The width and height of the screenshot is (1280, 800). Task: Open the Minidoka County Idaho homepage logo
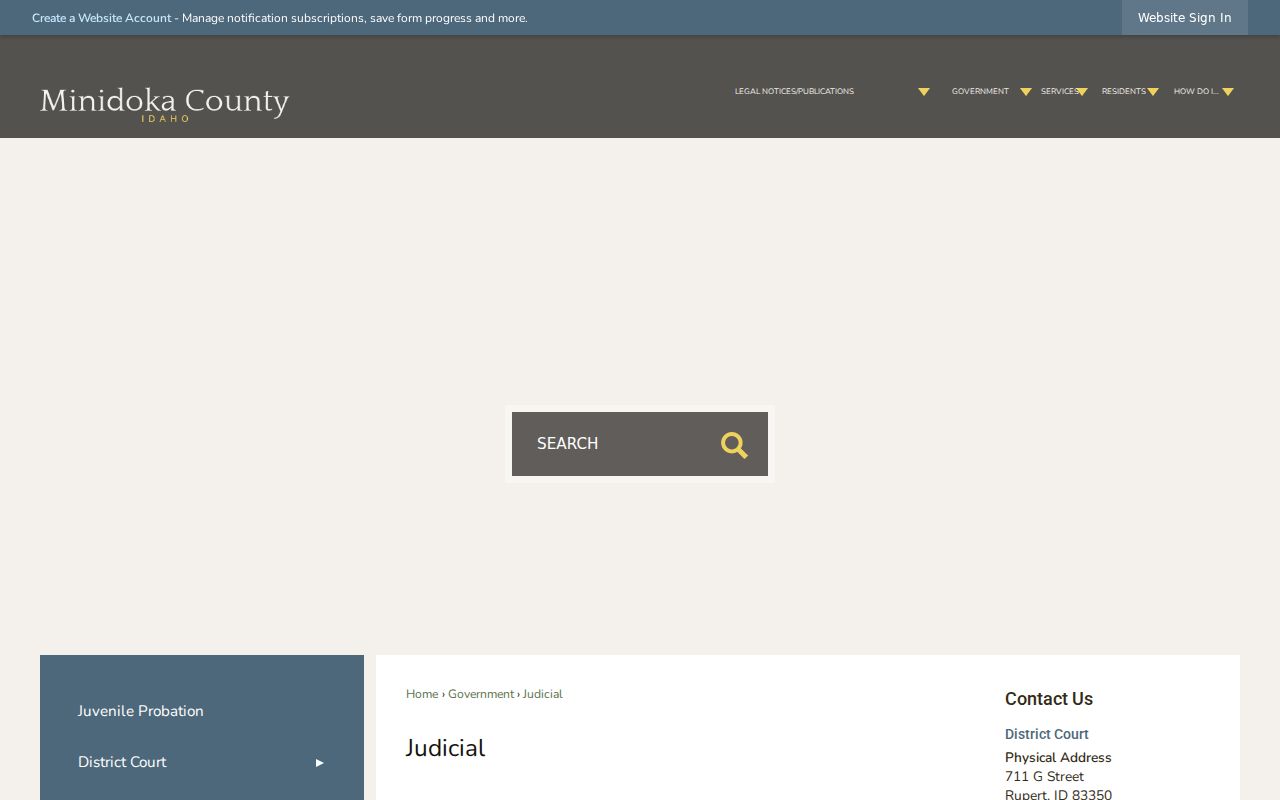[165, 104]
